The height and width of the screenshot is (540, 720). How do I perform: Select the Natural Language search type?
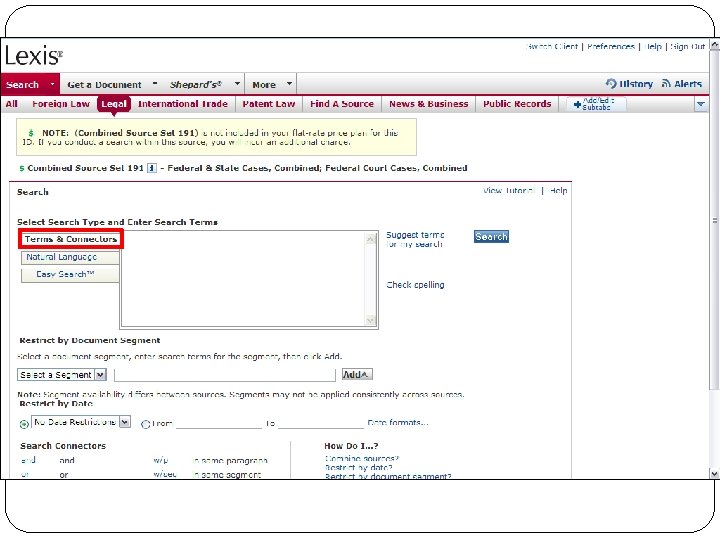pos(70,257)
